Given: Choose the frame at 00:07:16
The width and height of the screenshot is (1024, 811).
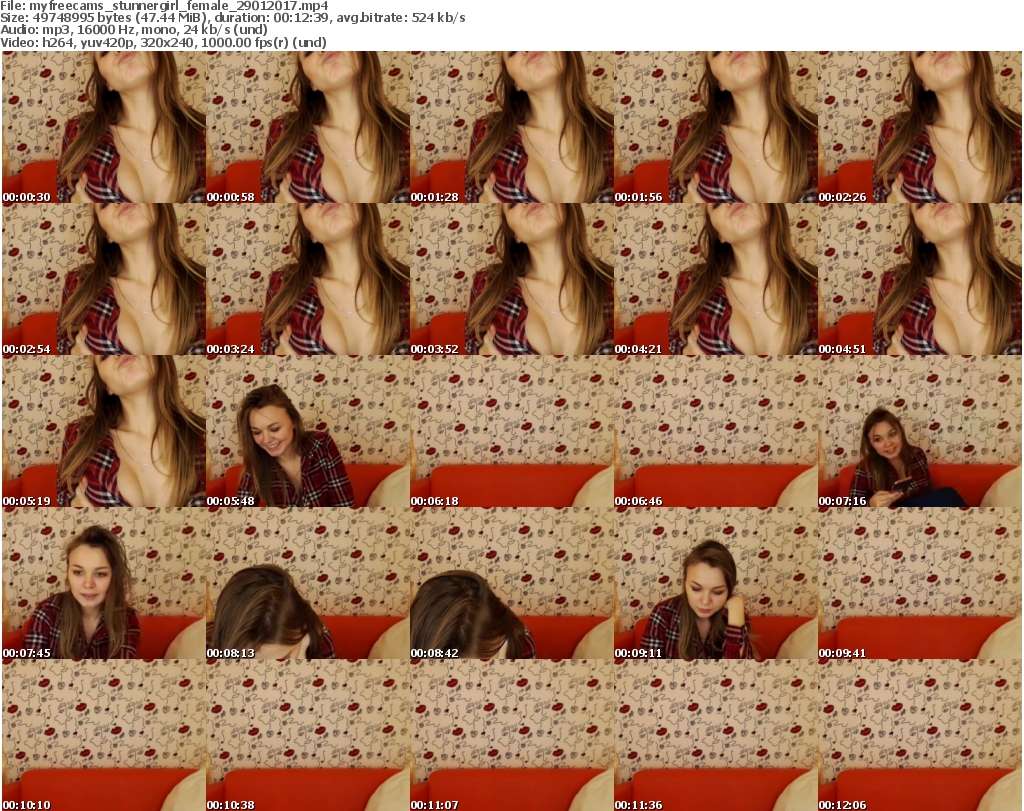Looking at the screenshot, I should click(x=920, y=431).
